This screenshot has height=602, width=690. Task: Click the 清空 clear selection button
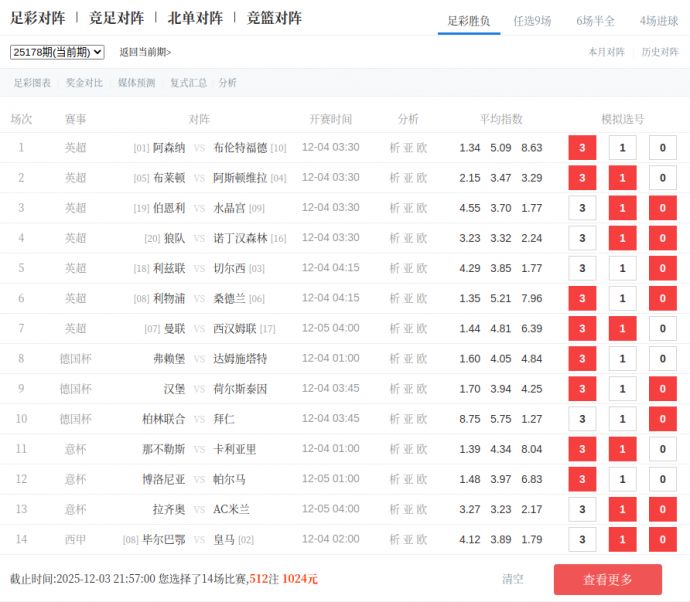513,579
